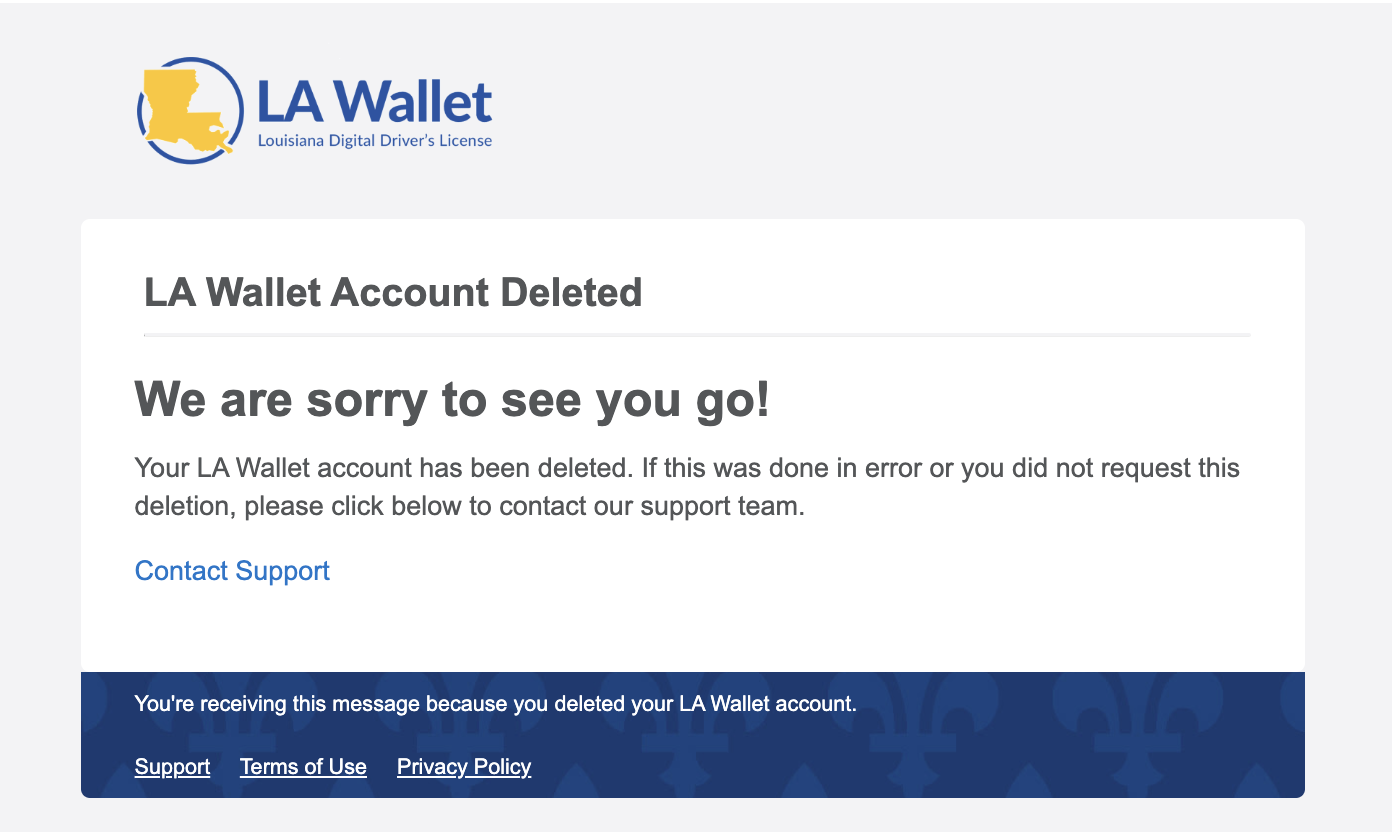Open the footer Support link
Screen dimensions: 1392x832
coord(172,767)
